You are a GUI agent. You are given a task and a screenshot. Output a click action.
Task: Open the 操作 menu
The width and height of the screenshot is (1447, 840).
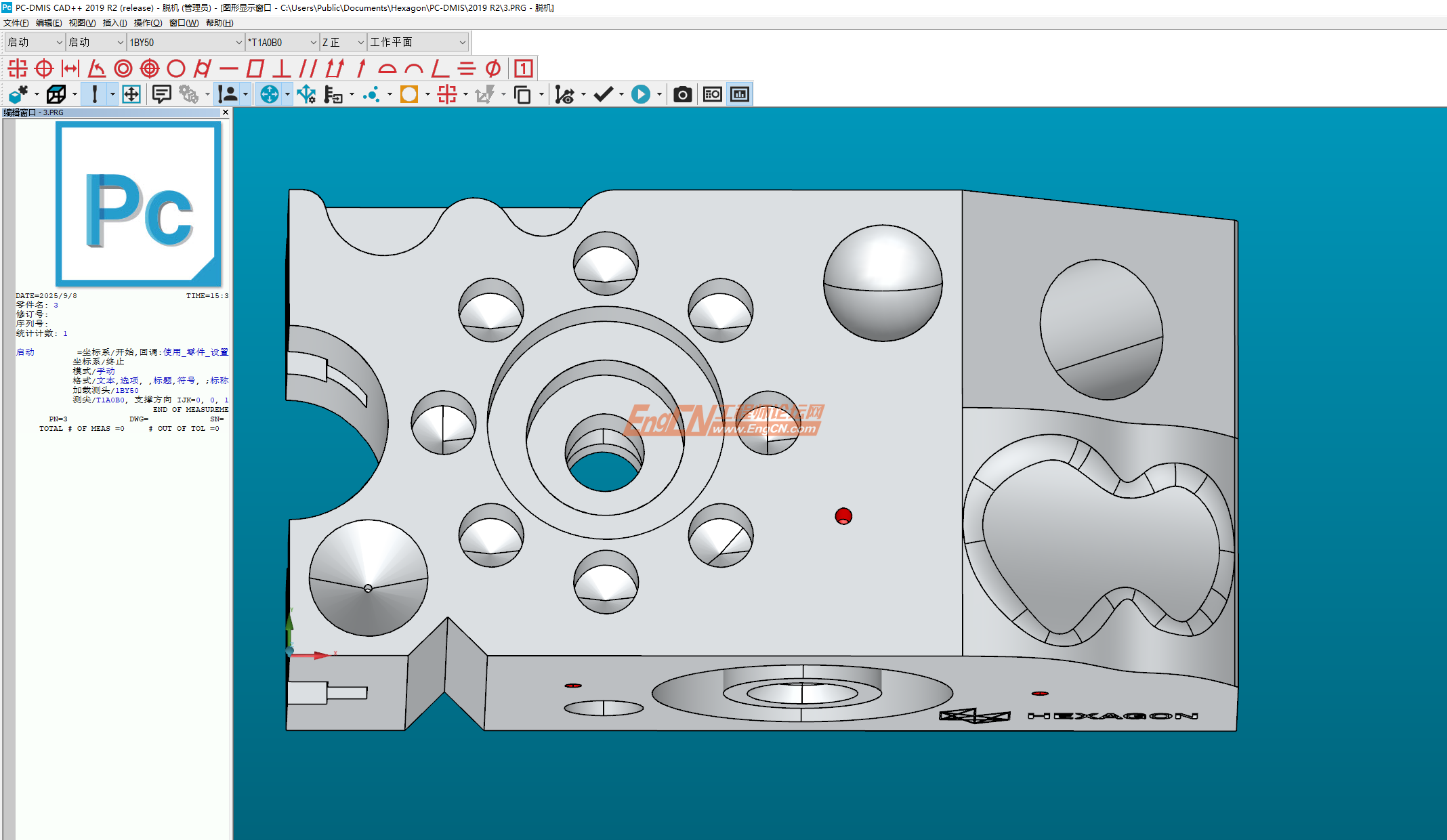pos(148,23)
